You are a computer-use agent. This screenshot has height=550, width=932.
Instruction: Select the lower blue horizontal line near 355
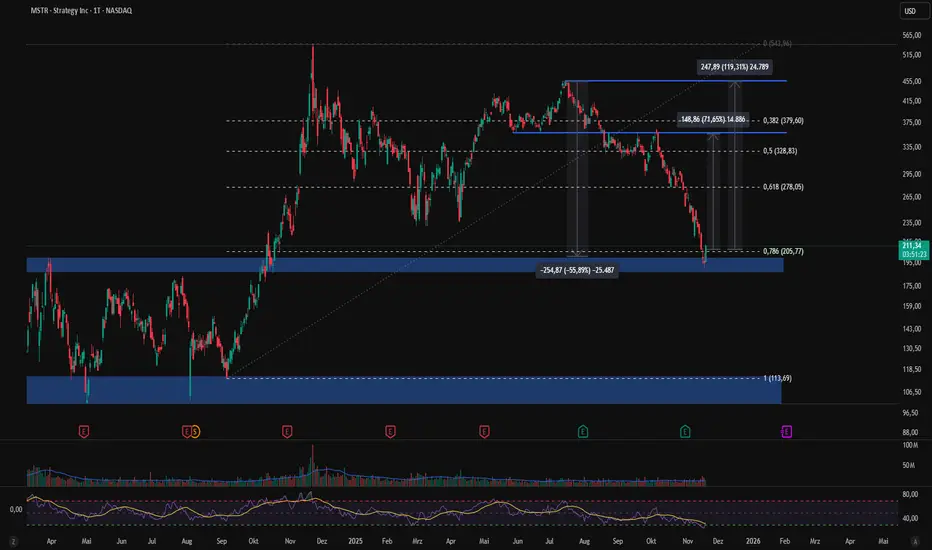coord(650,133)
